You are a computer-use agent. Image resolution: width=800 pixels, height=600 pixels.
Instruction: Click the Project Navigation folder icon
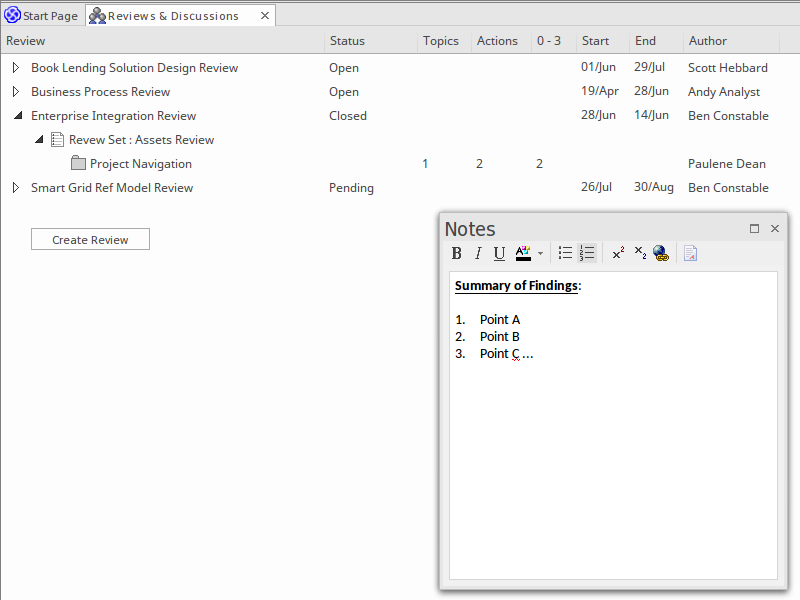point(78,164)
